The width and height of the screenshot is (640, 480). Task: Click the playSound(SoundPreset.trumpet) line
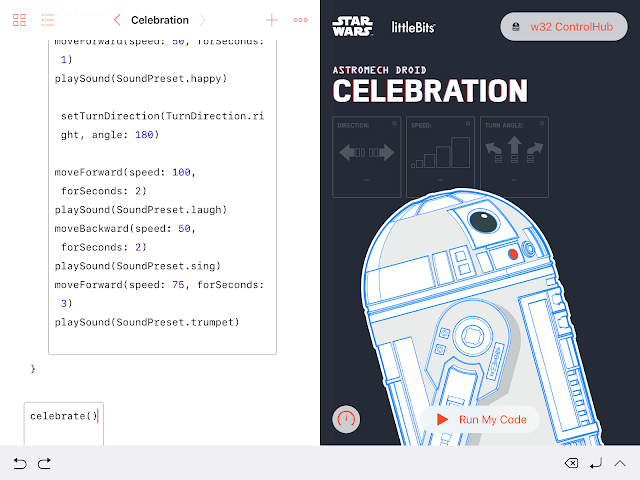point(147,322)
